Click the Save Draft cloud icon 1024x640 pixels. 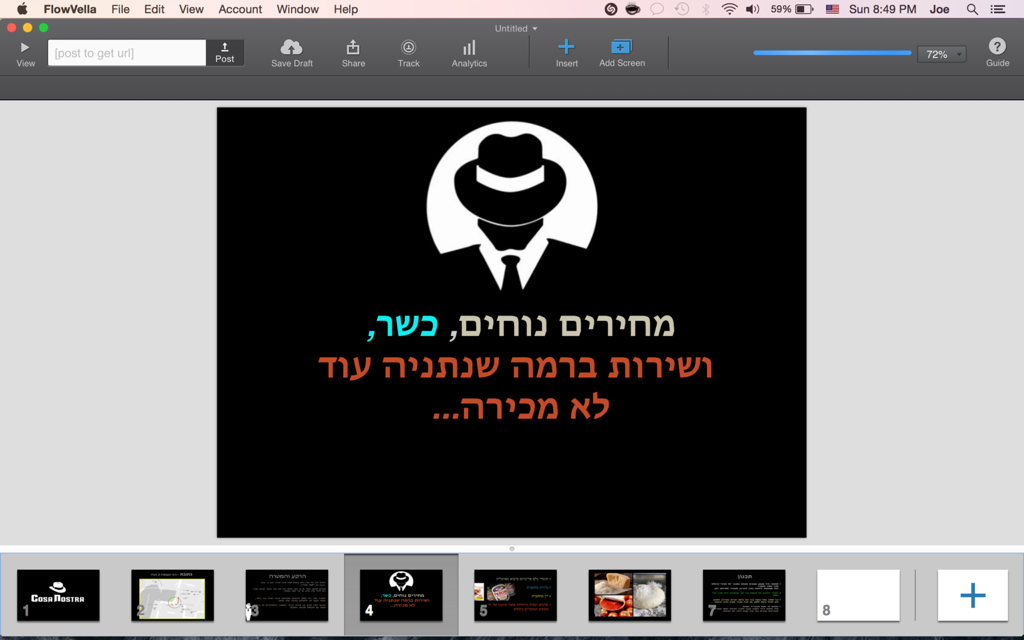tap(292, 47)
